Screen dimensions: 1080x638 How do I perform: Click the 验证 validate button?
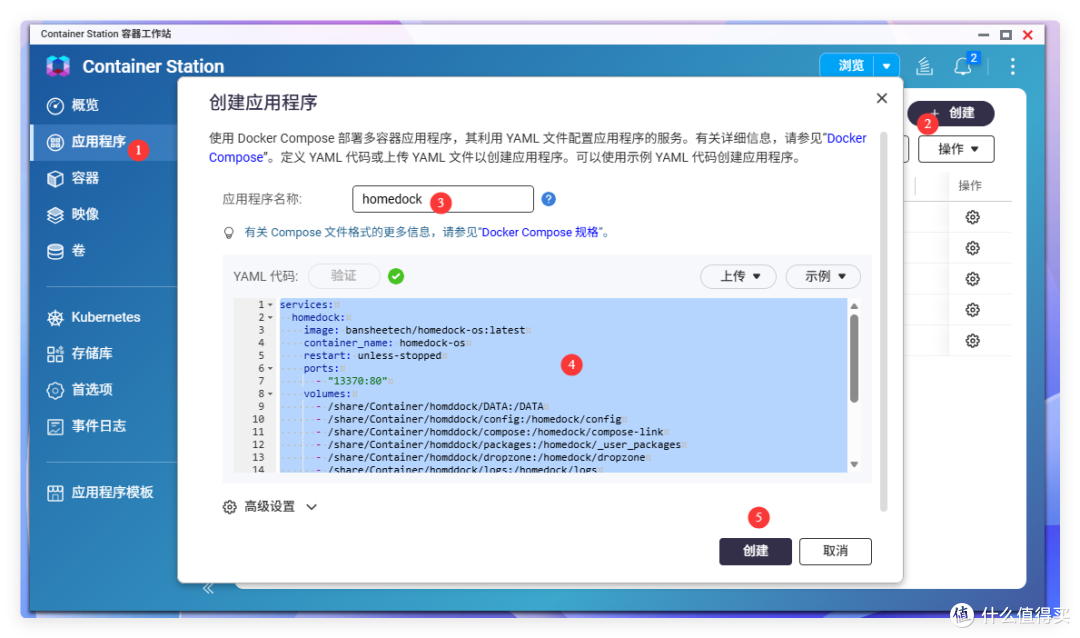[344, 276]
